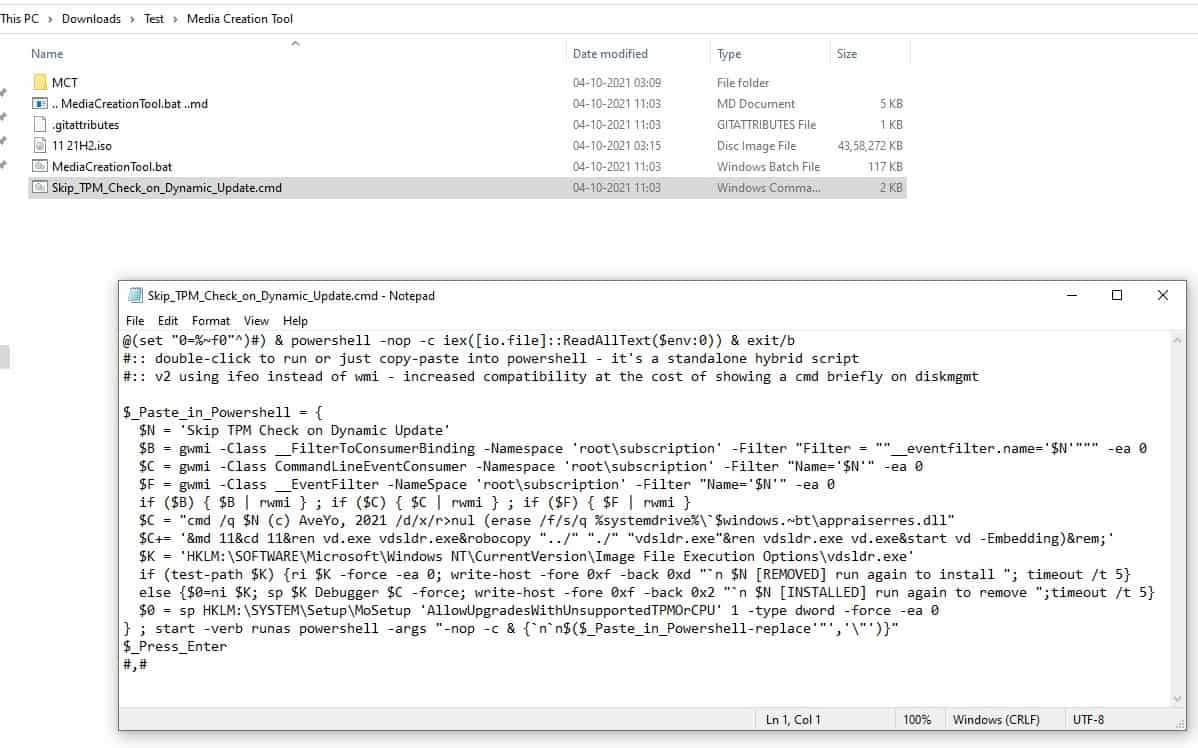Select the MCT folder name

[x=65, y=83]
